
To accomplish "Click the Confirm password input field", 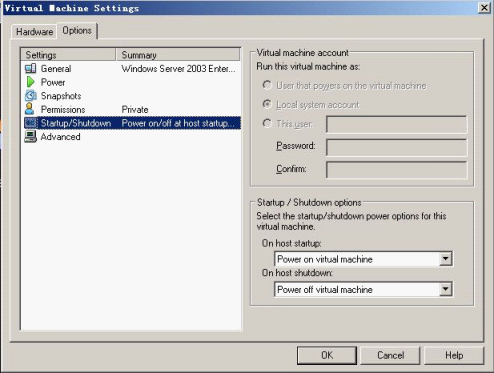I will (x=397, y=170).
